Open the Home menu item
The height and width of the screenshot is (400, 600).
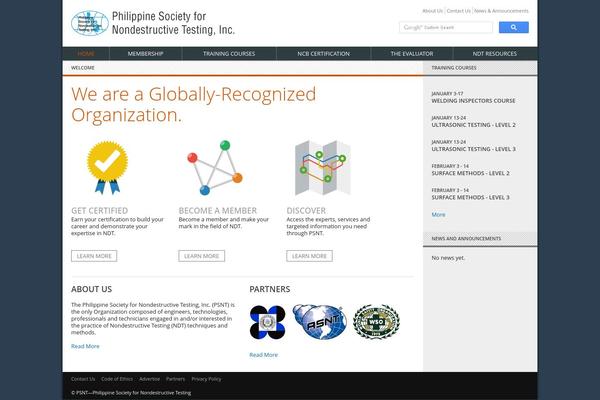[86, 54]
